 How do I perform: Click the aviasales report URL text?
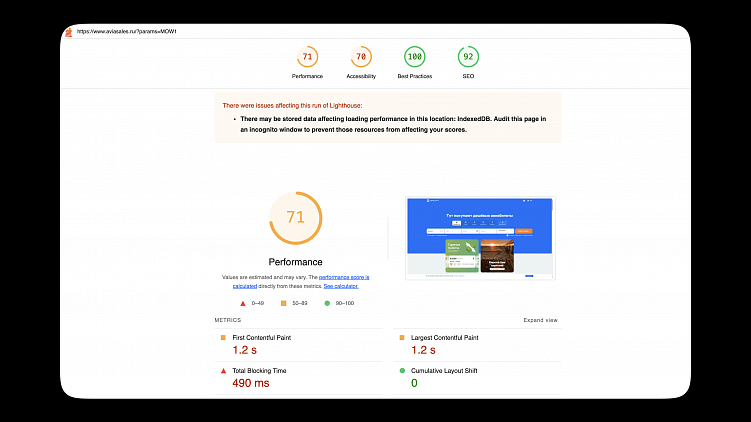click(126, 31)
